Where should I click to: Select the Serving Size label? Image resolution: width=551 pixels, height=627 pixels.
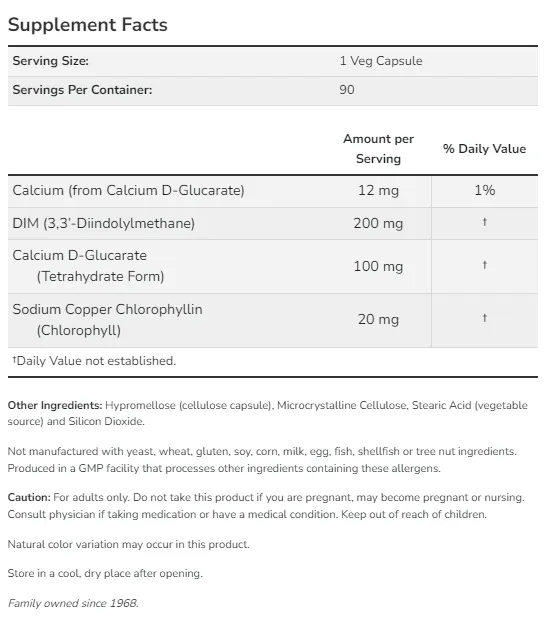[x=50, y=61]
